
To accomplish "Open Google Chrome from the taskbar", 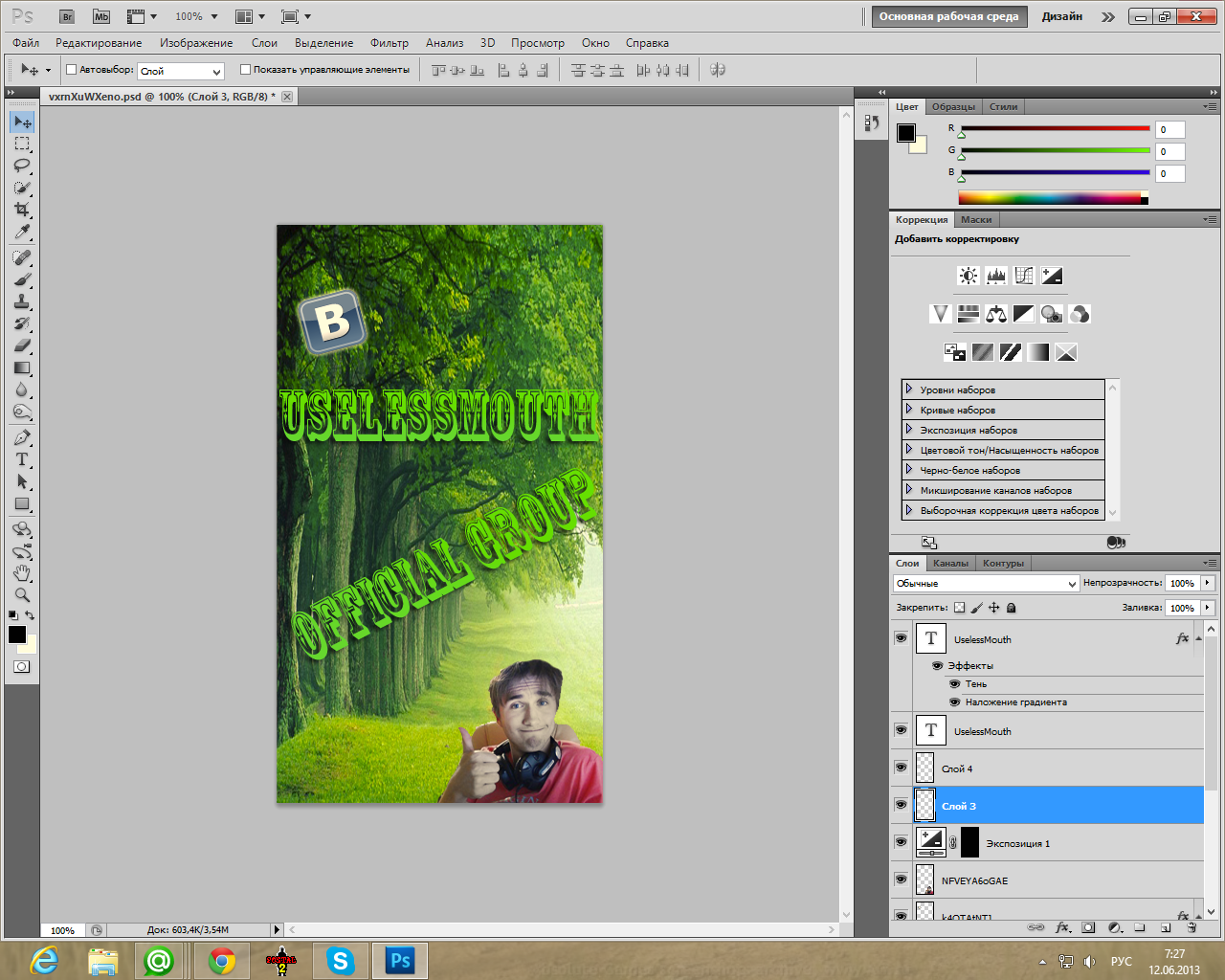I will [x=222, y=960].
